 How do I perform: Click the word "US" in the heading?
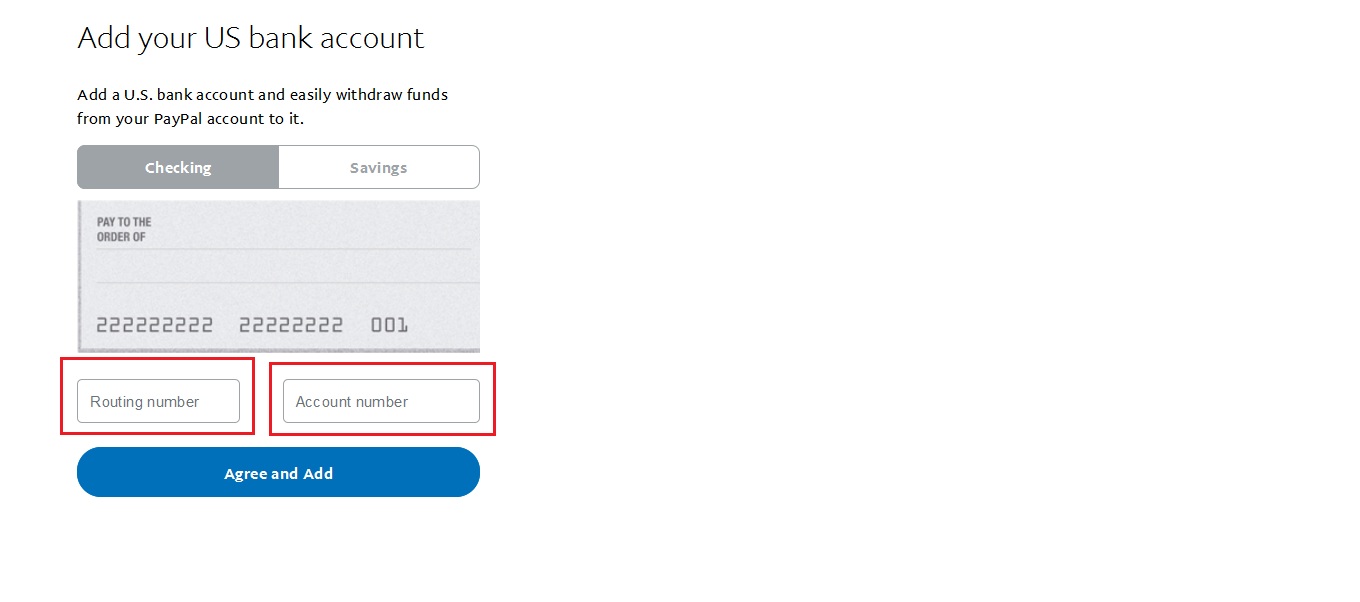point(222,38)
